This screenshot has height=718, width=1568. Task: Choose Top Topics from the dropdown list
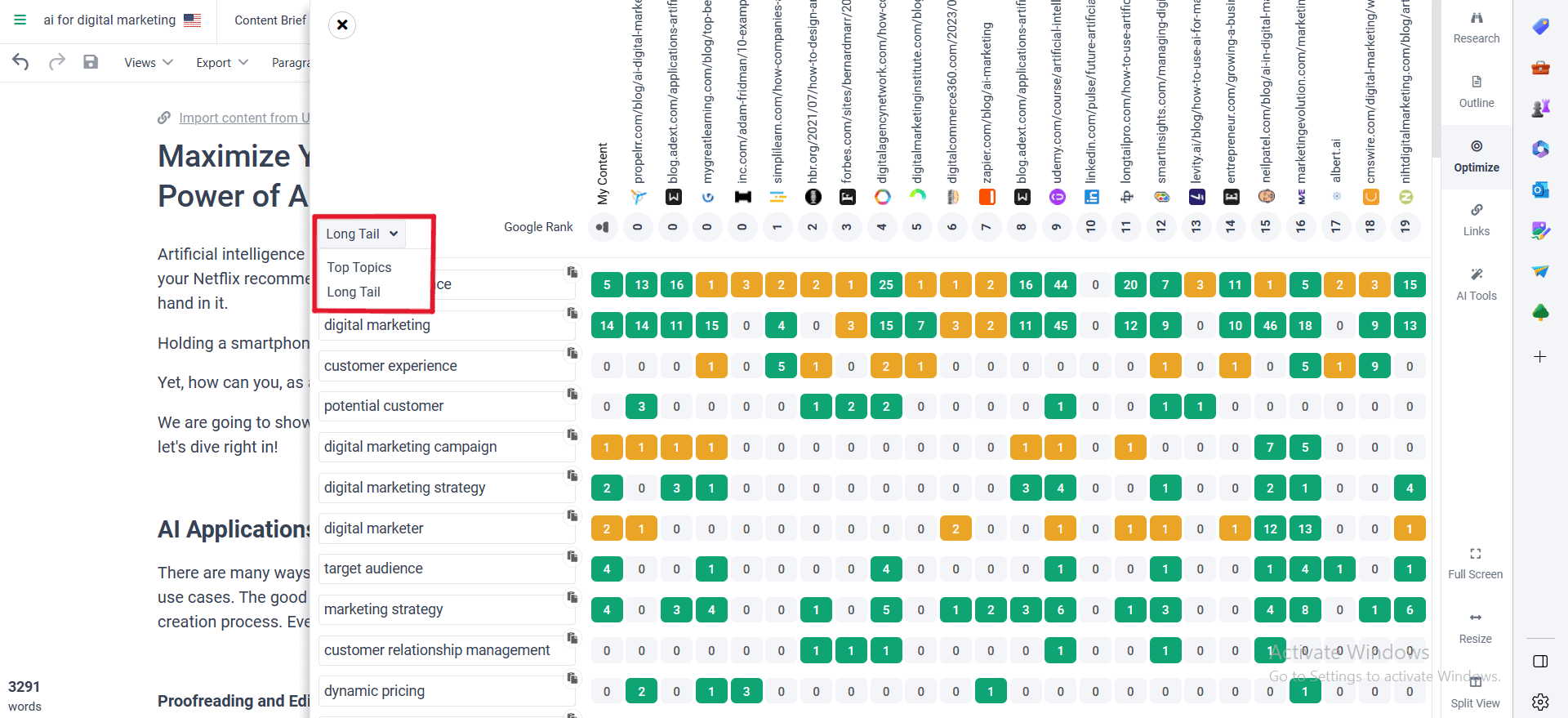point(359,267)
